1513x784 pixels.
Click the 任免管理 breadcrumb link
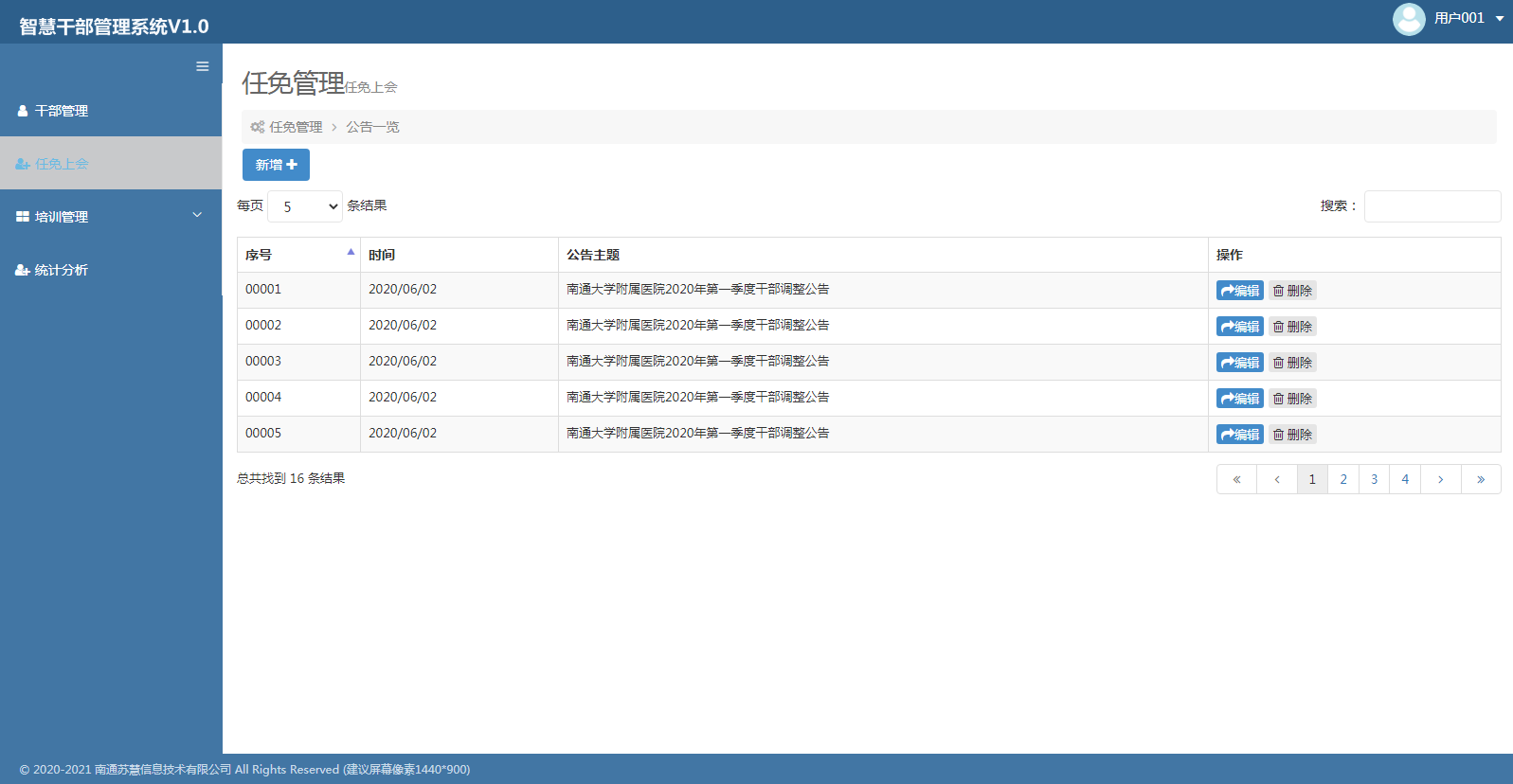(296, 127)
